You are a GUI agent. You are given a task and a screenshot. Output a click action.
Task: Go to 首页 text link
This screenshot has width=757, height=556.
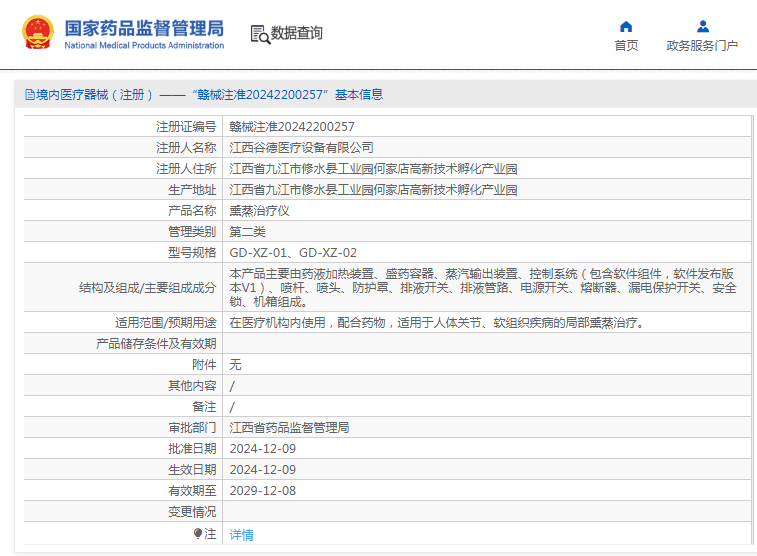(x=626, y=45)
